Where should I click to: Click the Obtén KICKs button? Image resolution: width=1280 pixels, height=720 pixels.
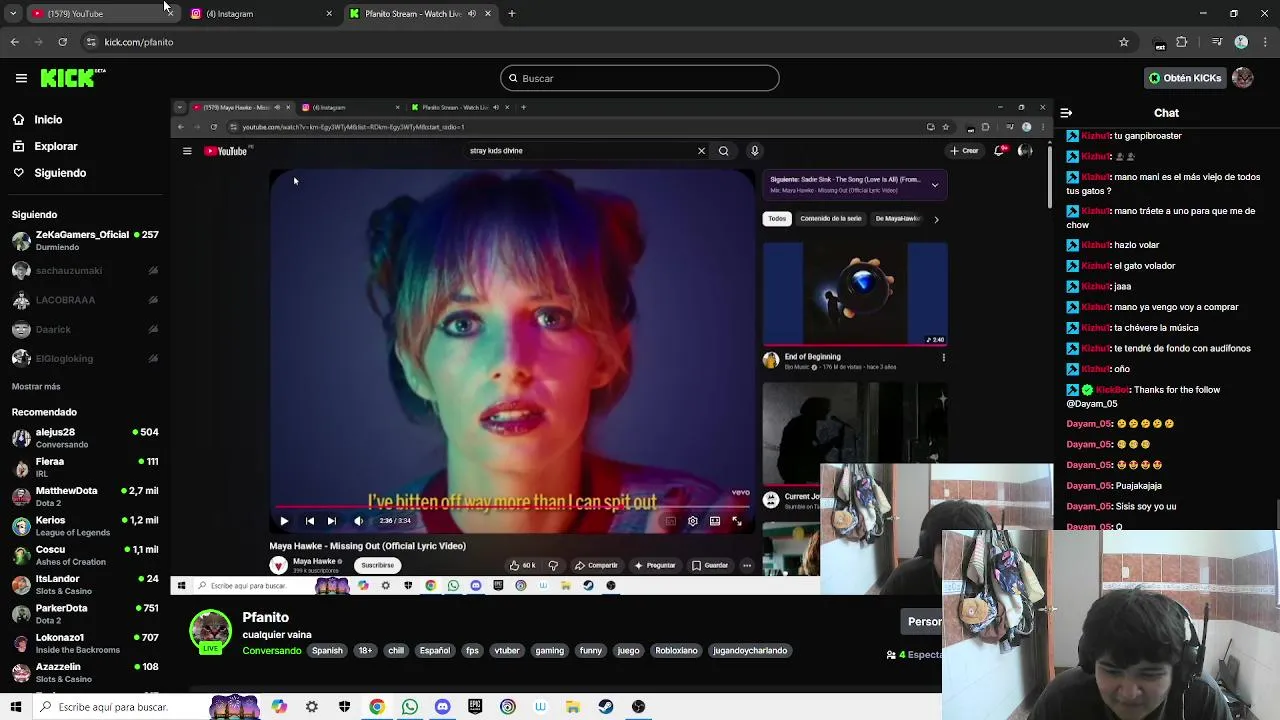pos(1185,78)
